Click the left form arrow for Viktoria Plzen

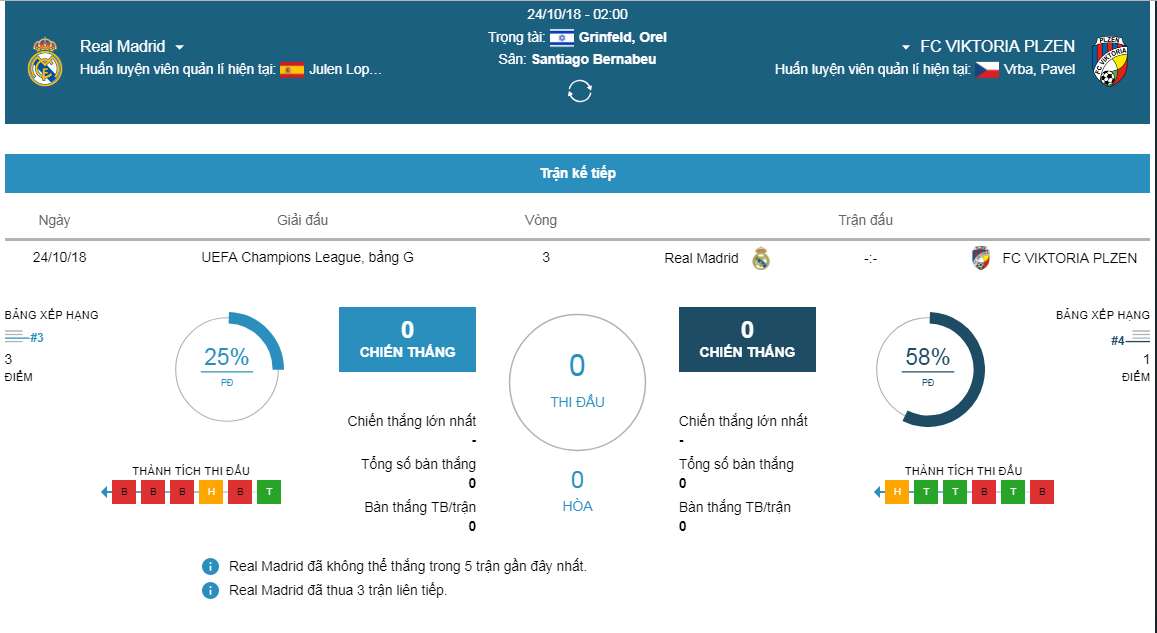(x=878, y=492)
